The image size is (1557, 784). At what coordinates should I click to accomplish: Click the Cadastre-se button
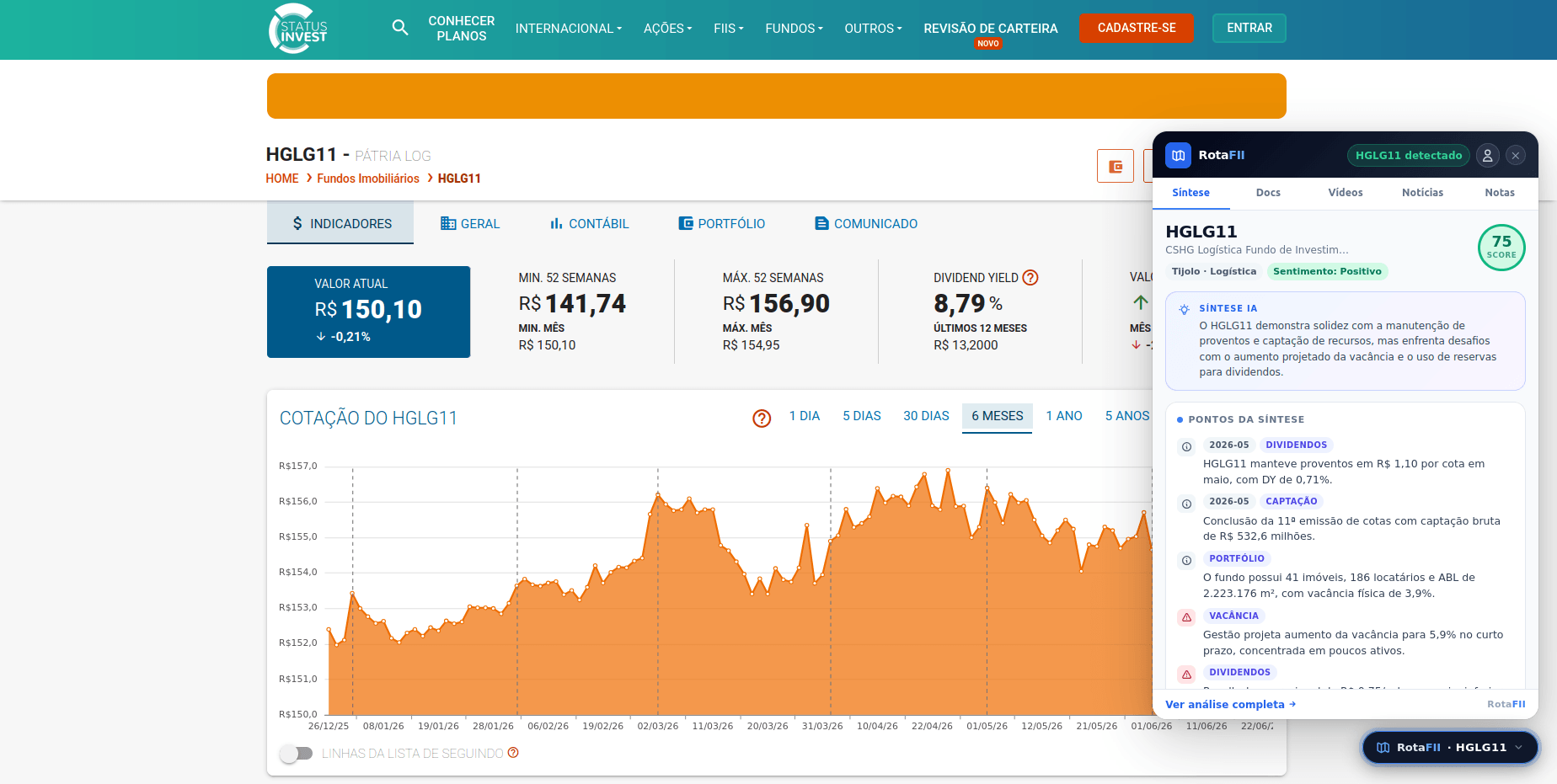click(x=1137, y=28)
